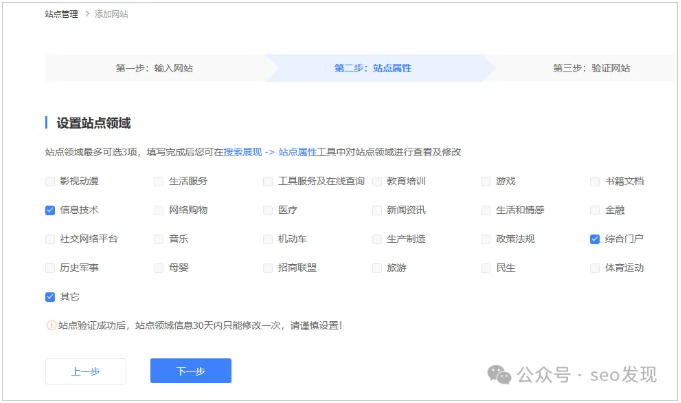
Task: Check the 生产制造 checkbox
Action: point(377,239)
